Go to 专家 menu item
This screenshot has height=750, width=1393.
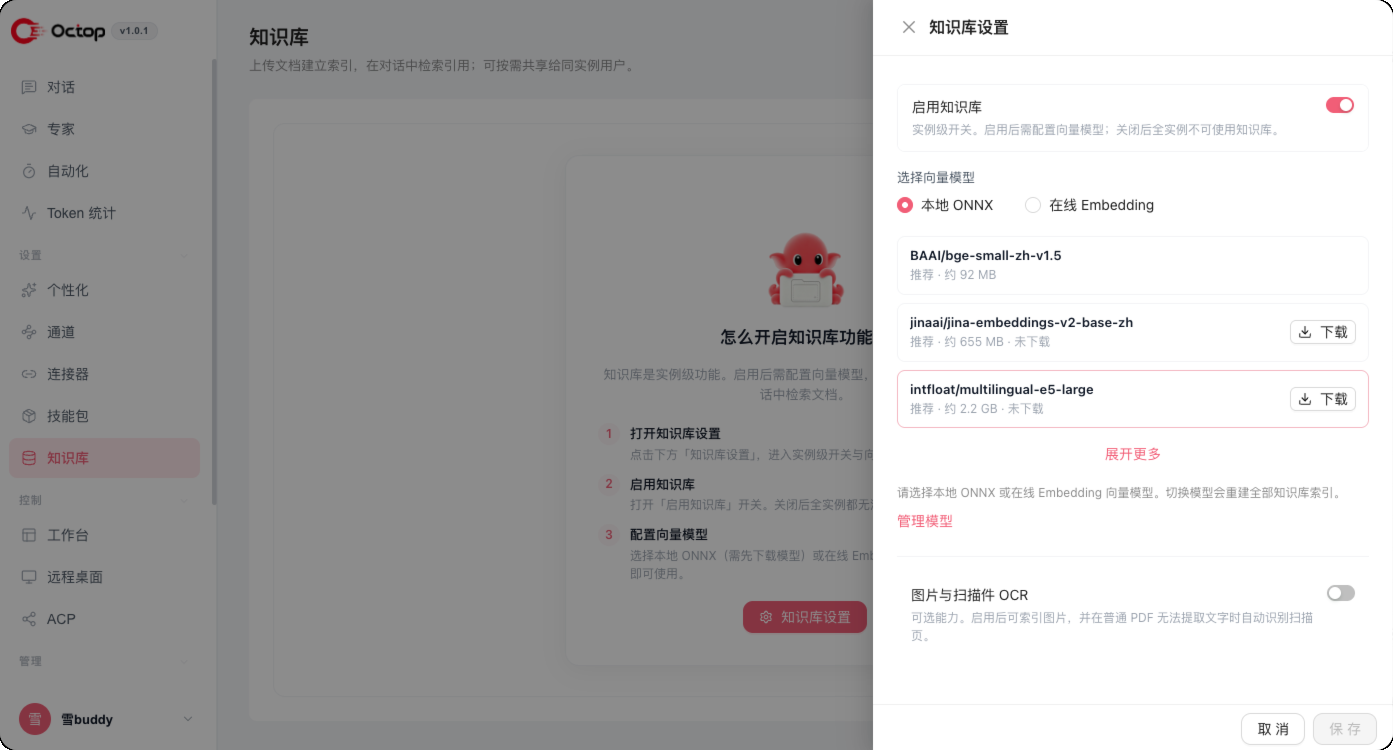point(104,129)
